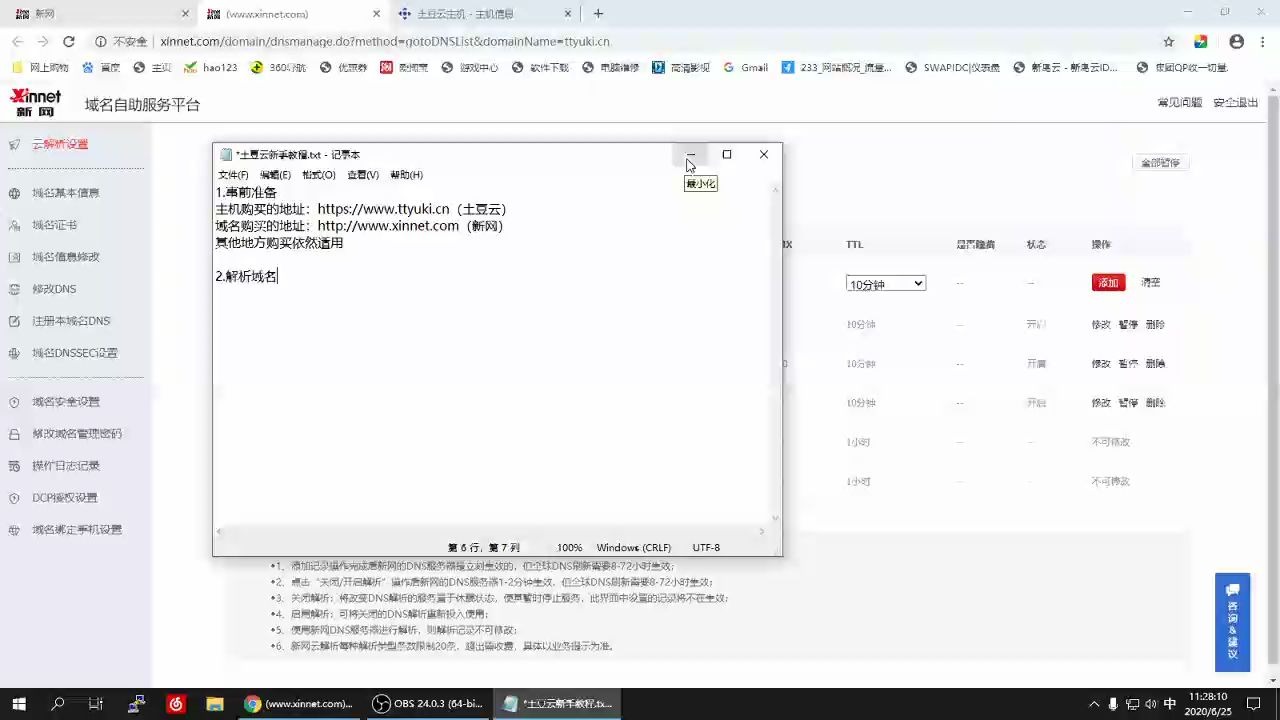Click 清空 next to 添加
The image size is (1280, 720).
click(x=1151, y=283)
